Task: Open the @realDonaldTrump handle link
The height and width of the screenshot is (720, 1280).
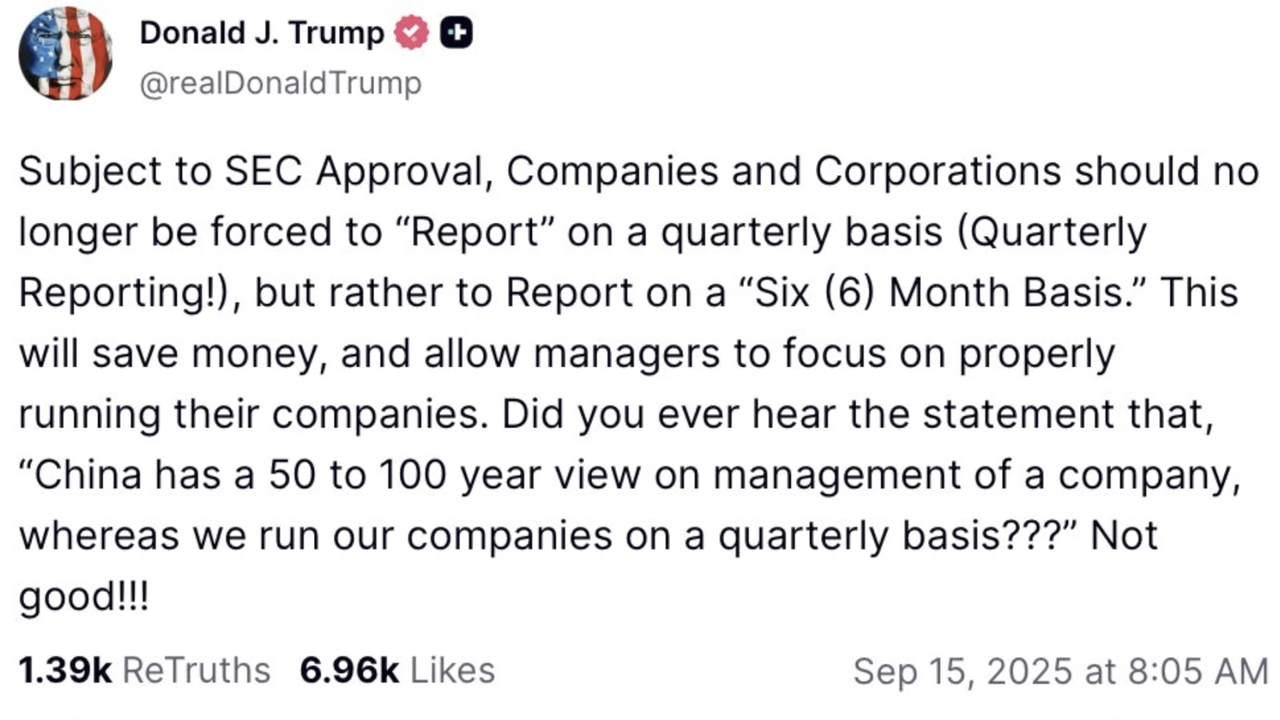Action: point(280,83)
